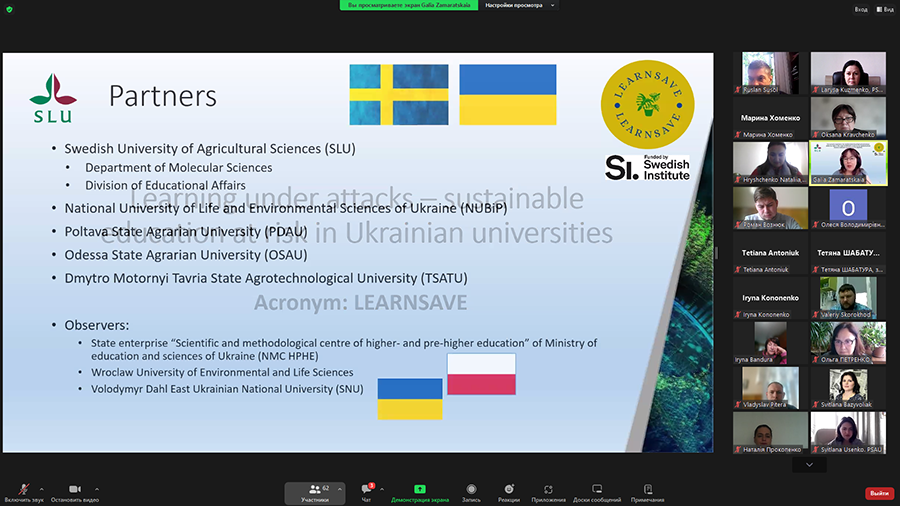Stop video using Остановить видео camera icon
This screenshot has width=900, height=506.
(x=75, y=489)
